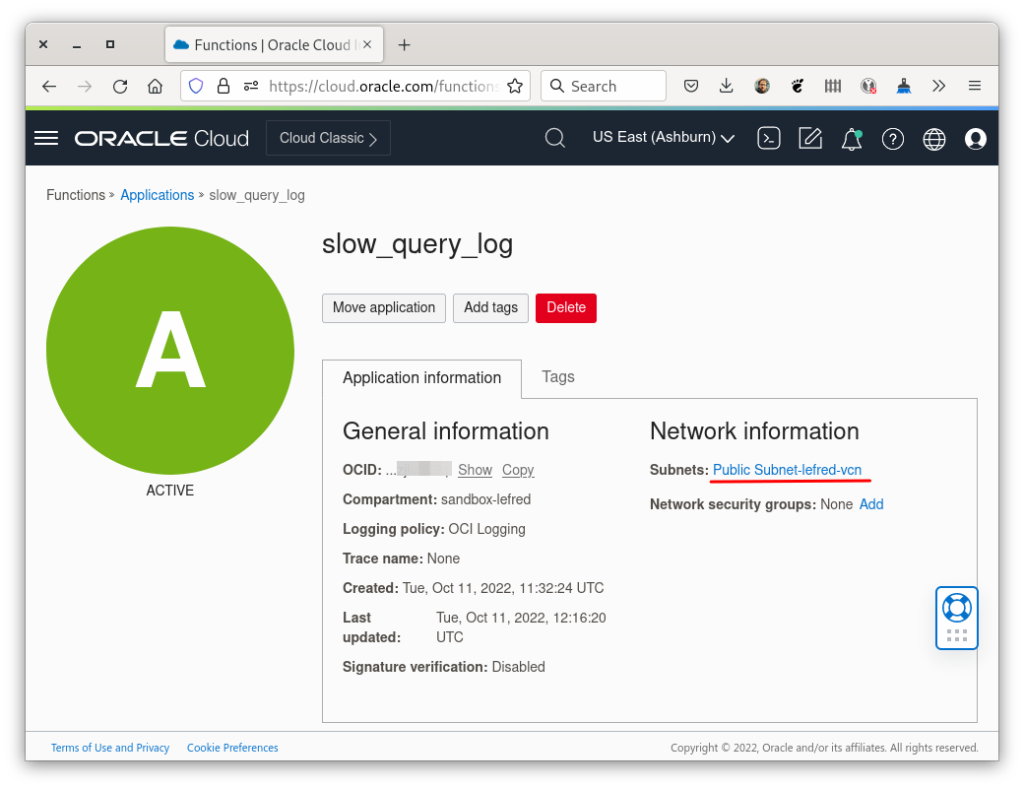Image resolution: width=1024 pixels, height=789 pixels.
Task: Reload the current page
Action: 119,86
